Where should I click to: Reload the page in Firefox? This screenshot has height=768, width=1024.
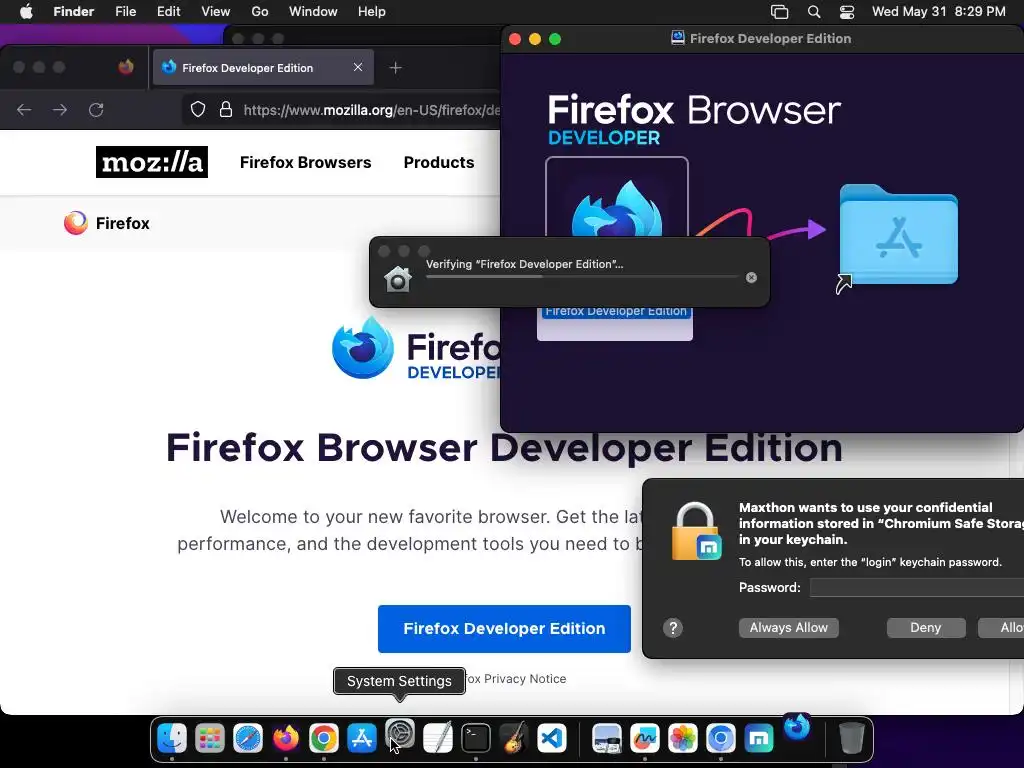96,110
